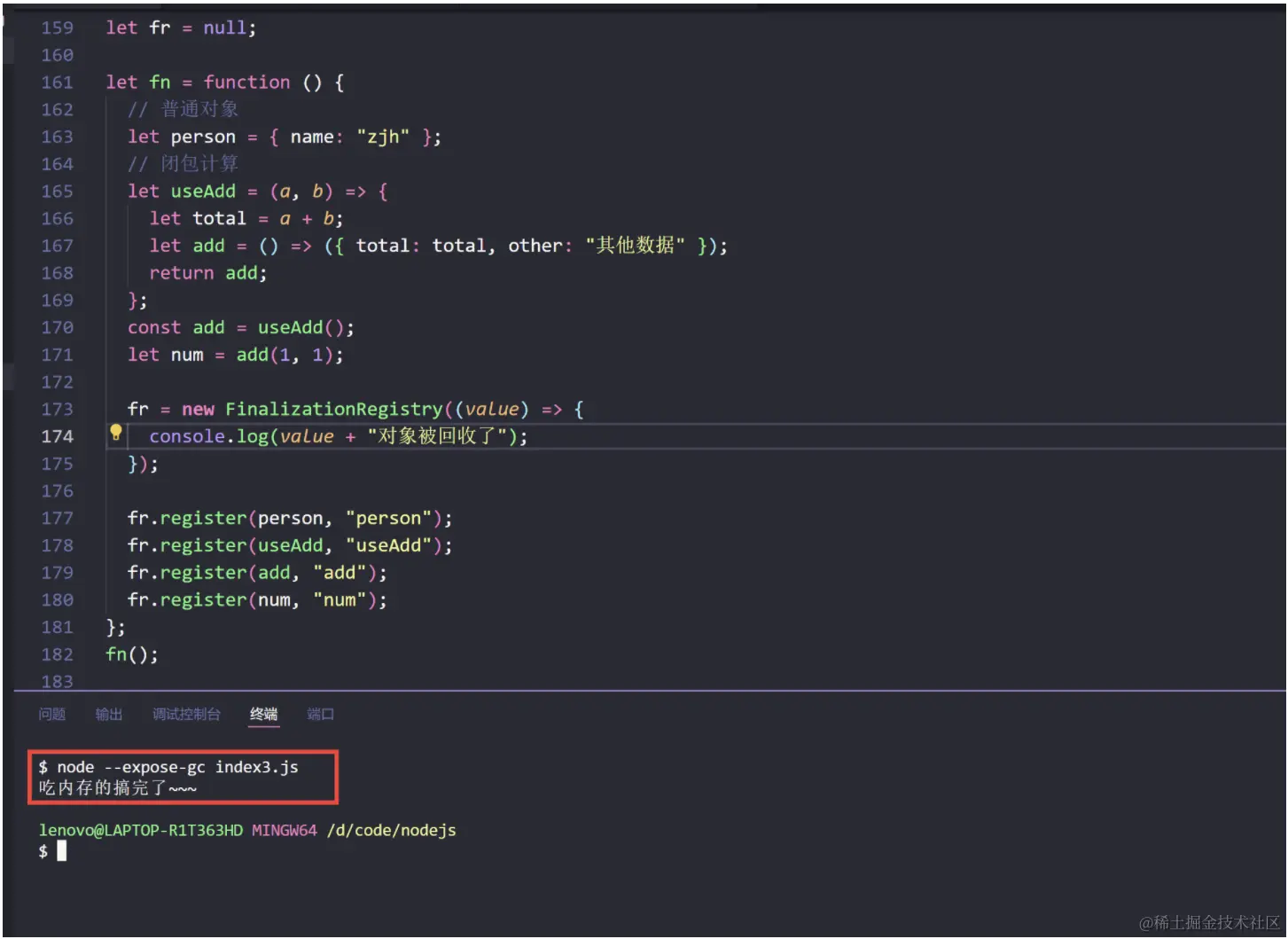Open the 问题 (Problems) panel tab
The image size is (1288, 939).
52,714
